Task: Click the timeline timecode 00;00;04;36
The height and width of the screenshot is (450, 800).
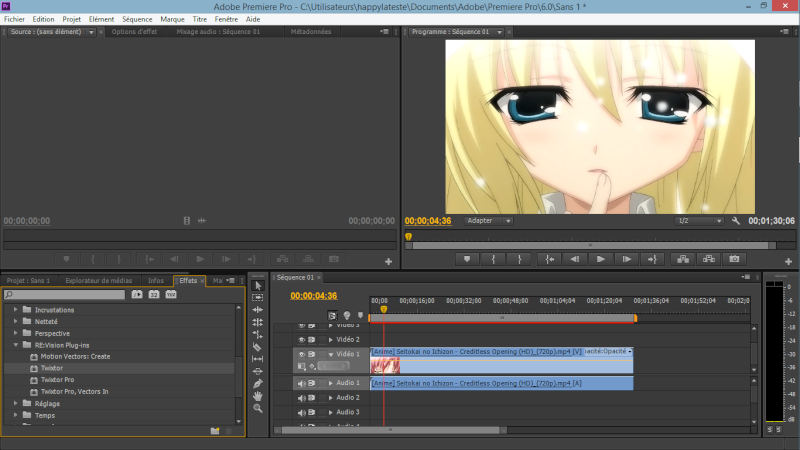Action: click(x=314, y=296)
